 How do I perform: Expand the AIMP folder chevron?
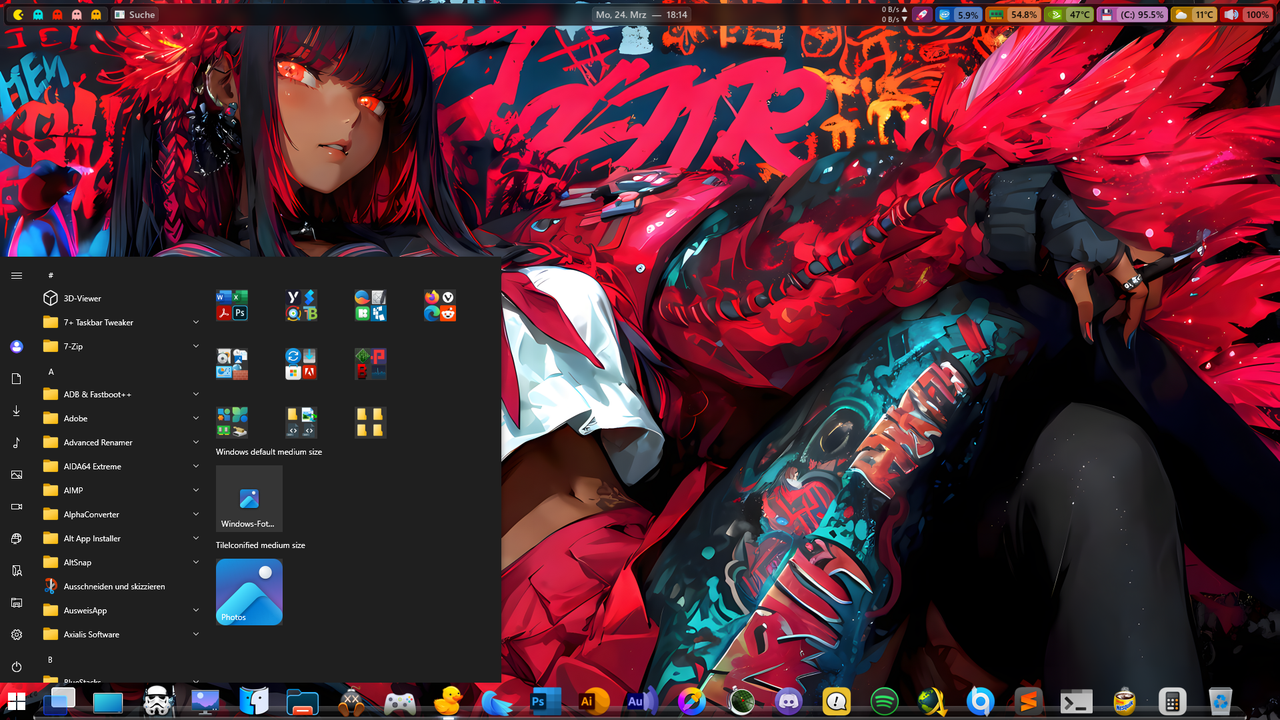pyautogui.click(x=196, y=490)
